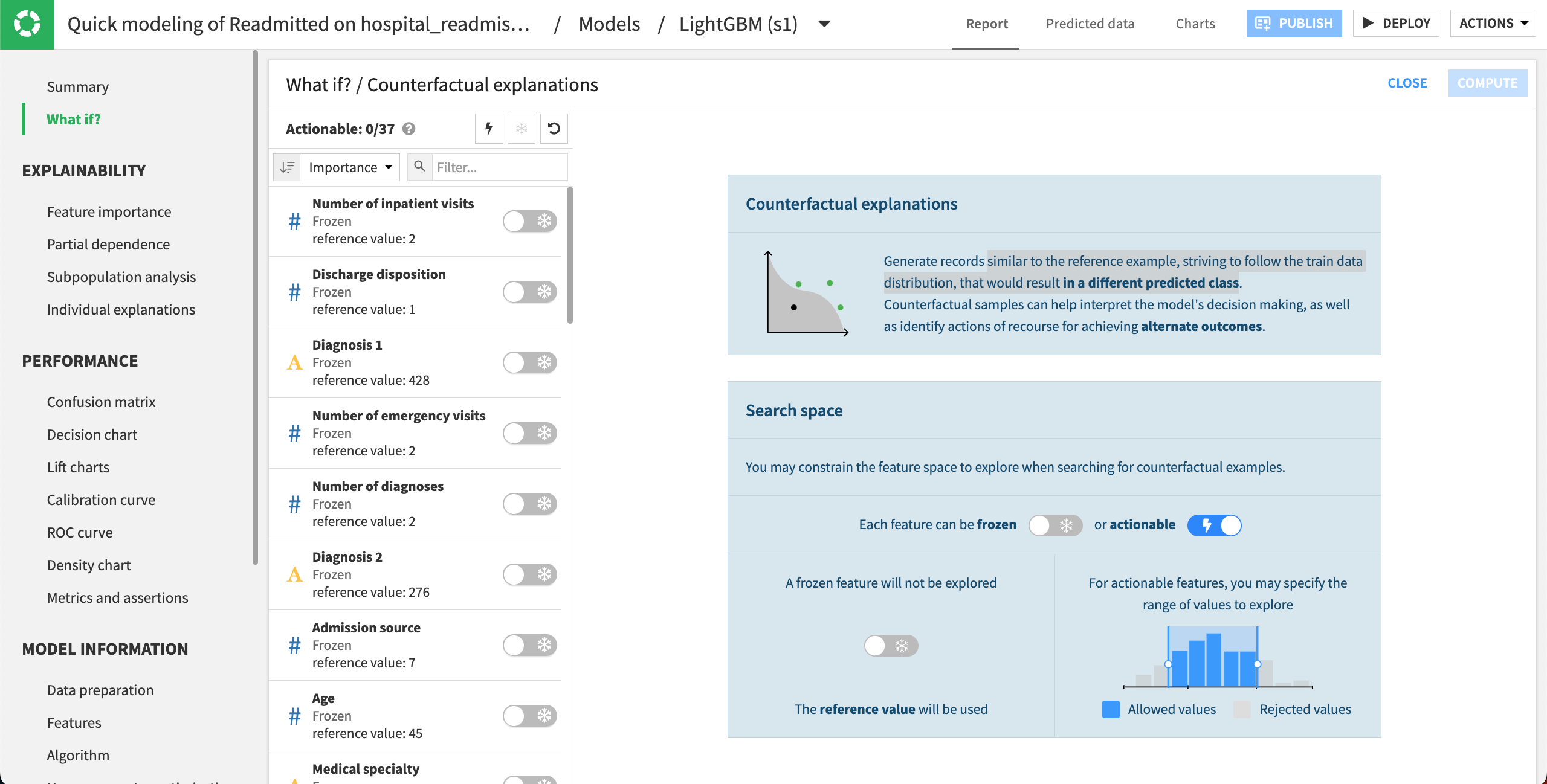Toggle Number of inpatient visits to actionable

(529, 221)
